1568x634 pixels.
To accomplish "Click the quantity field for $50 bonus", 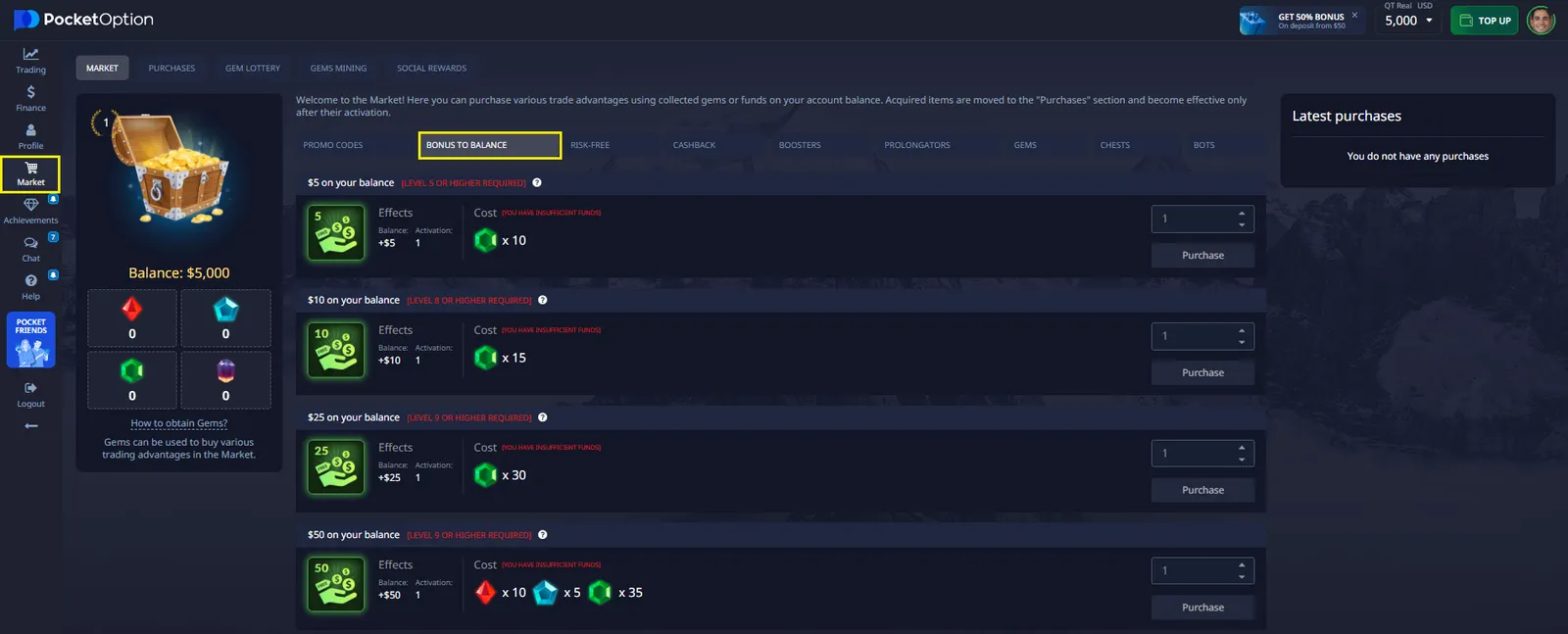I will click(1193, 570).
